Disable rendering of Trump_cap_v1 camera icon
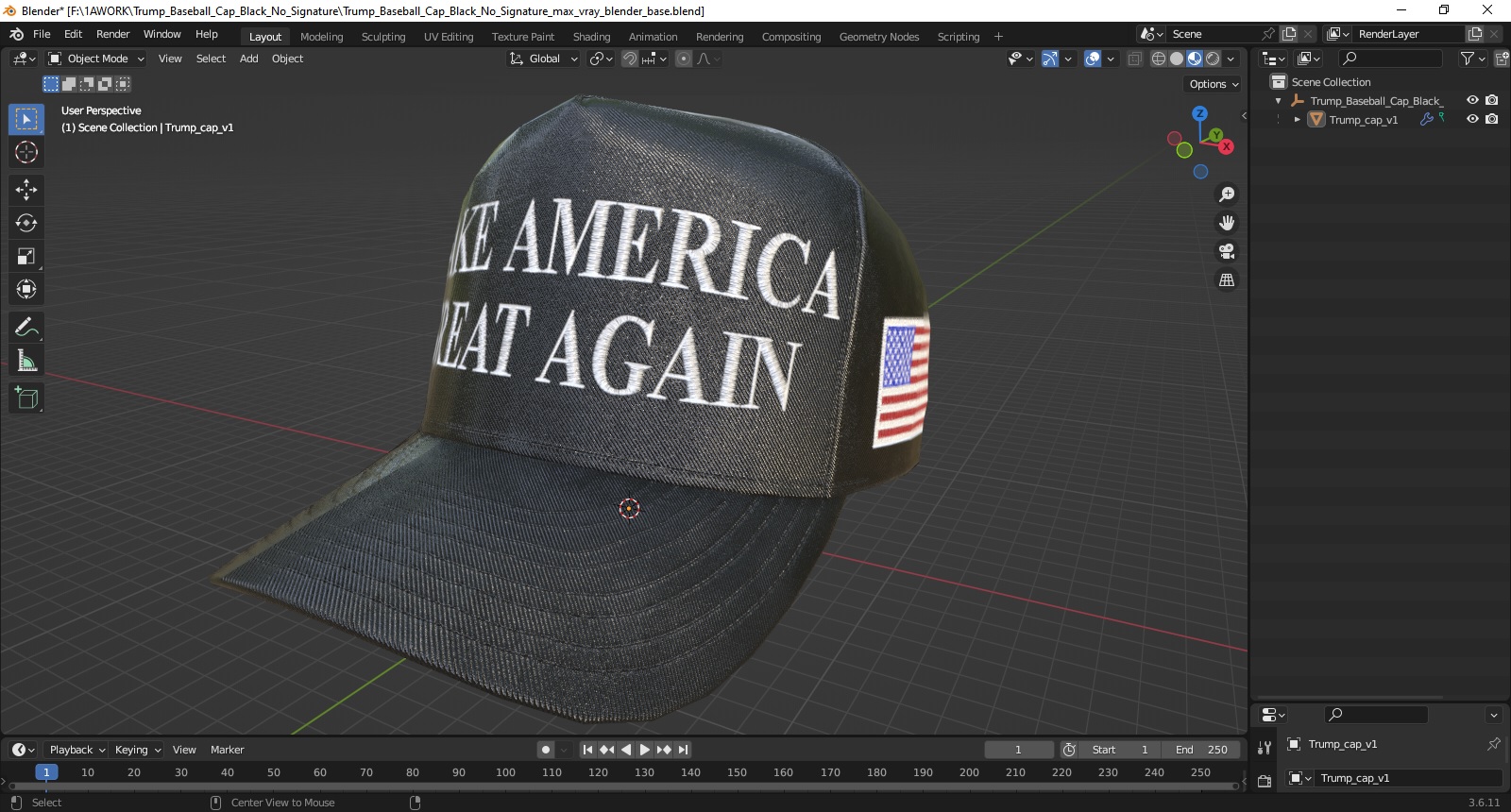The height and width of the screenshot is (812, 1511). (x=1492, y=119)
